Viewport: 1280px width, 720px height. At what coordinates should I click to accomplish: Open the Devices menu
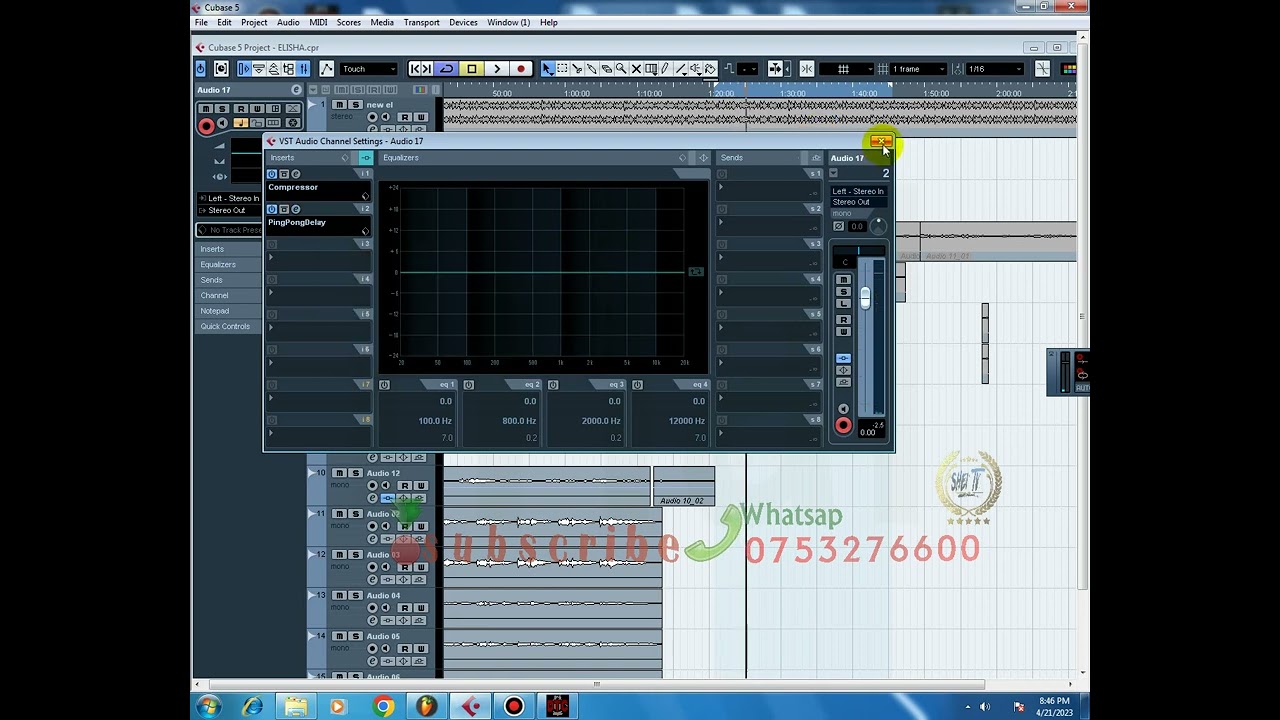(x=463, y=22)
